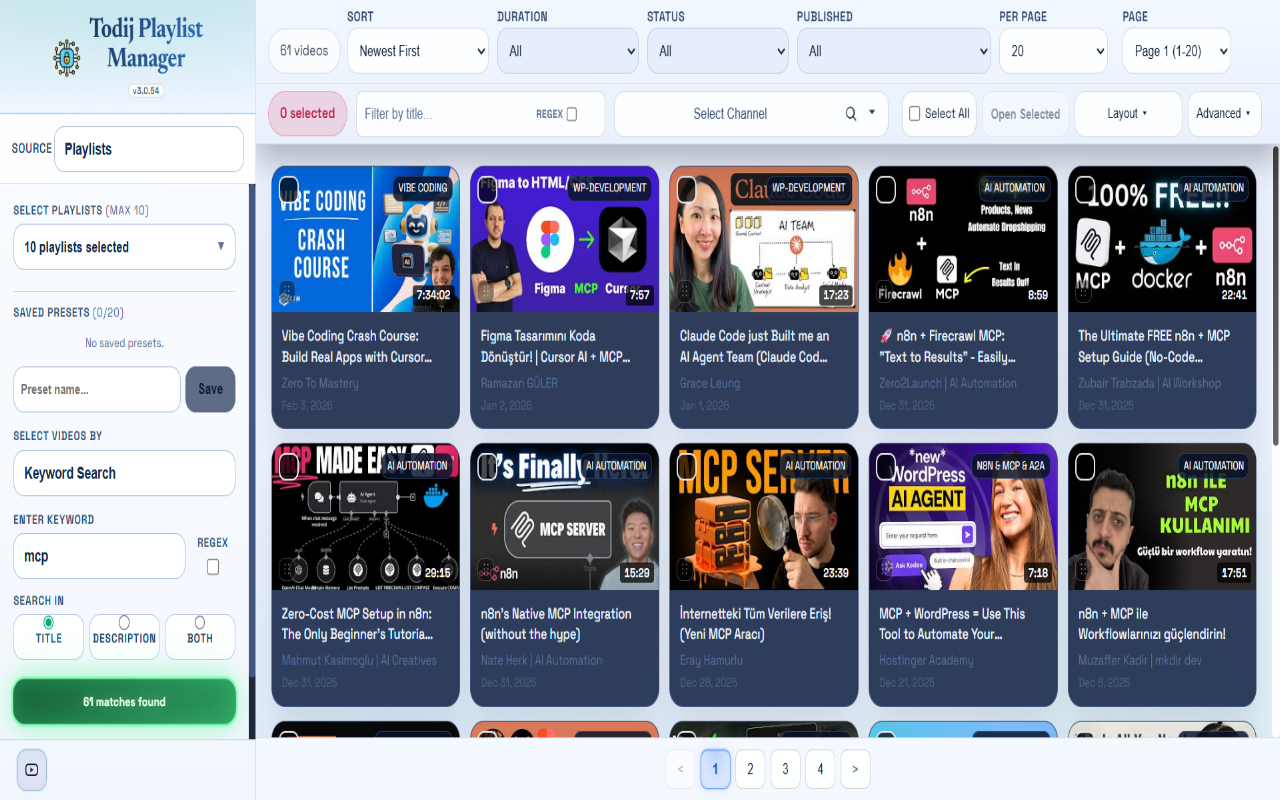
Task: Check the Vibe Coding Crash Course video checkbox
Action: pos(288,189)
